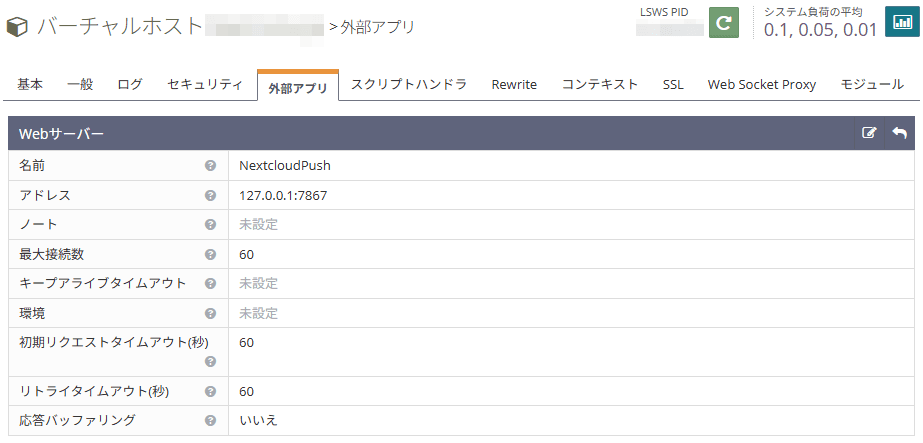The image size is (923, 443).
Task: Click help icon for リトライタイムアウト(秒)
Action: tap(210, 392)
